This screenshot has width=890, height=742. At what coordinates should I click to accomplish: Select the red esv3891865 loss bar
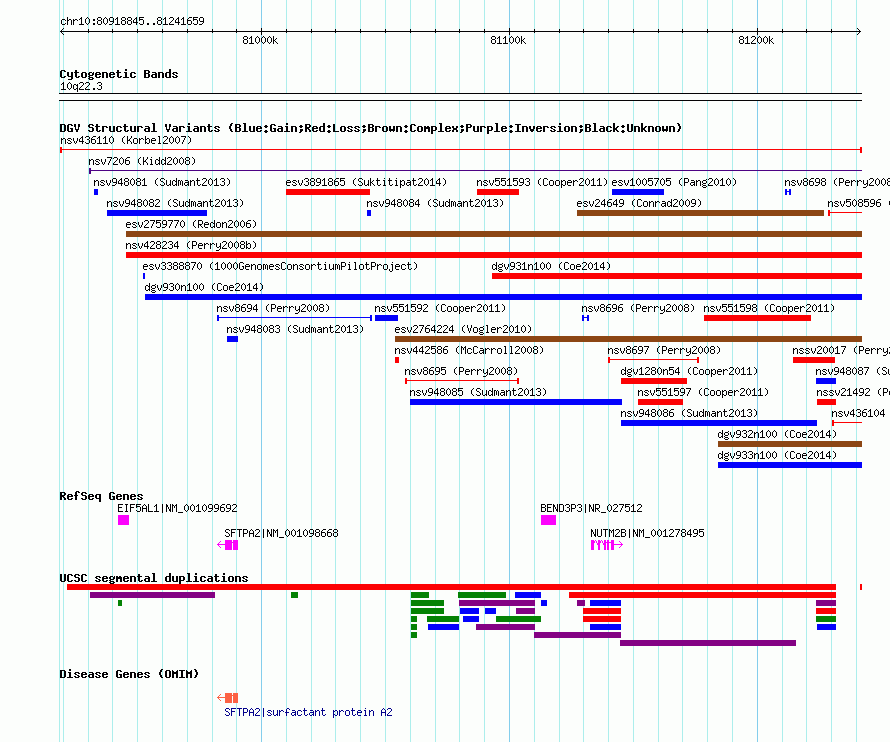click(x=328, y=192)
